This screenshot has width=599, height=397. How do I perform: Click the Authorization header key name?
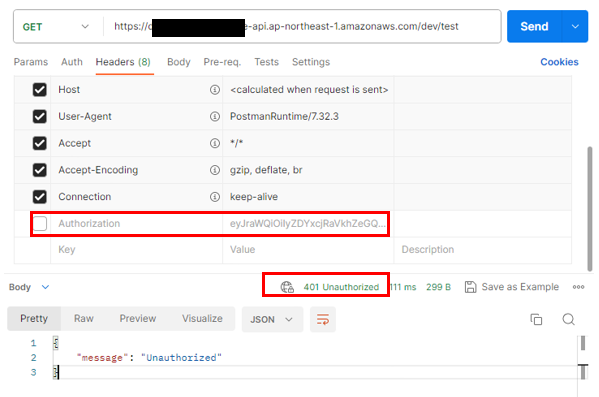coord(89,224)
